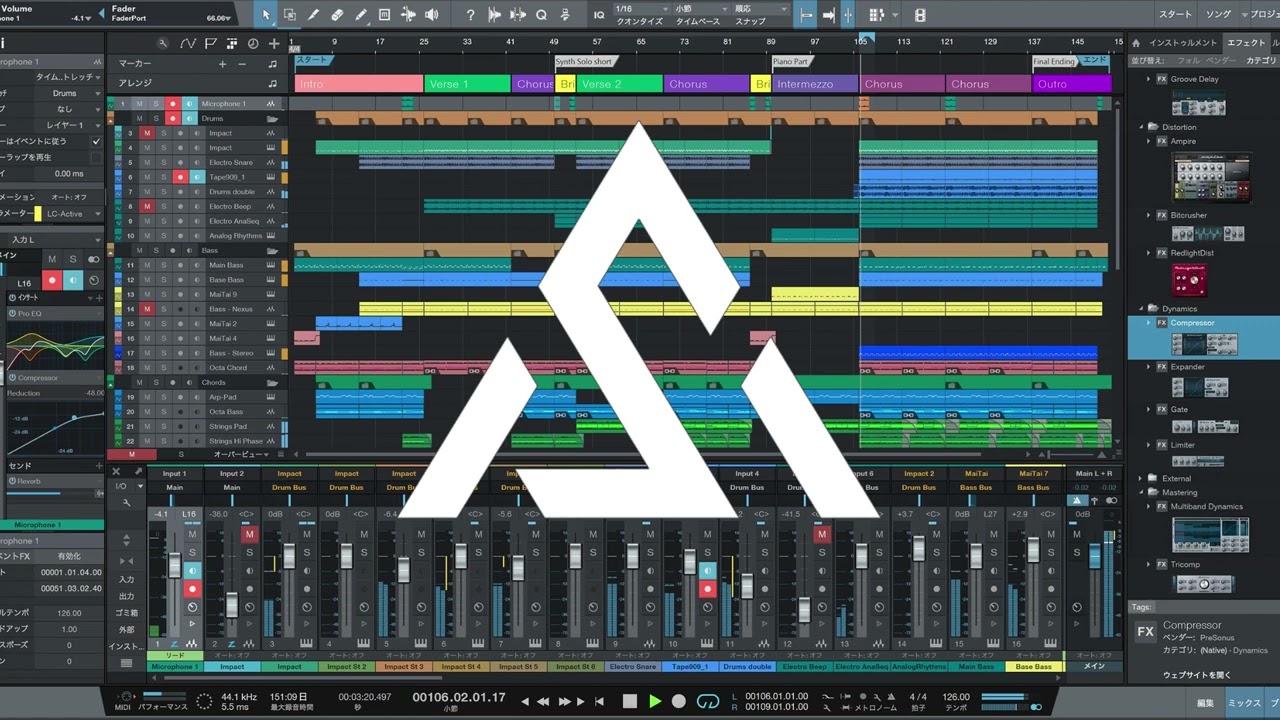Pick the Paint (pencil) tool
1280x720 pixels.
[360, 15]
